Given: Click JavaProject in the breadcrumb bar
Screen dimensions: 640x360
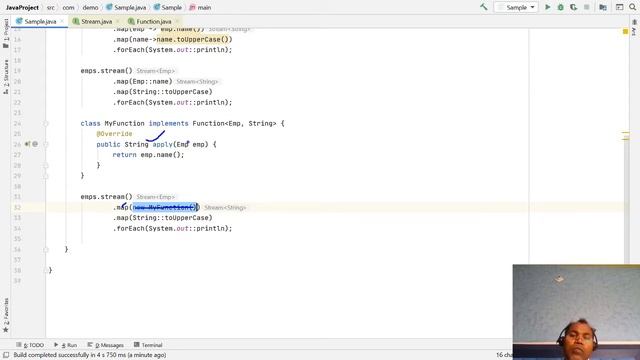Looking at the screenshot, I should pyautogui.click(x=22, y=7).
